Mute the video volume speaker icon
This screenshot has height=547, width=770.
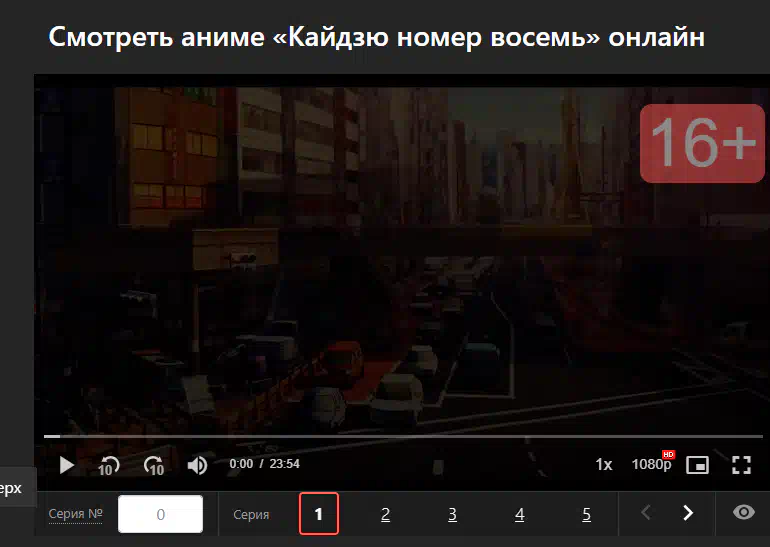point(197,465)
